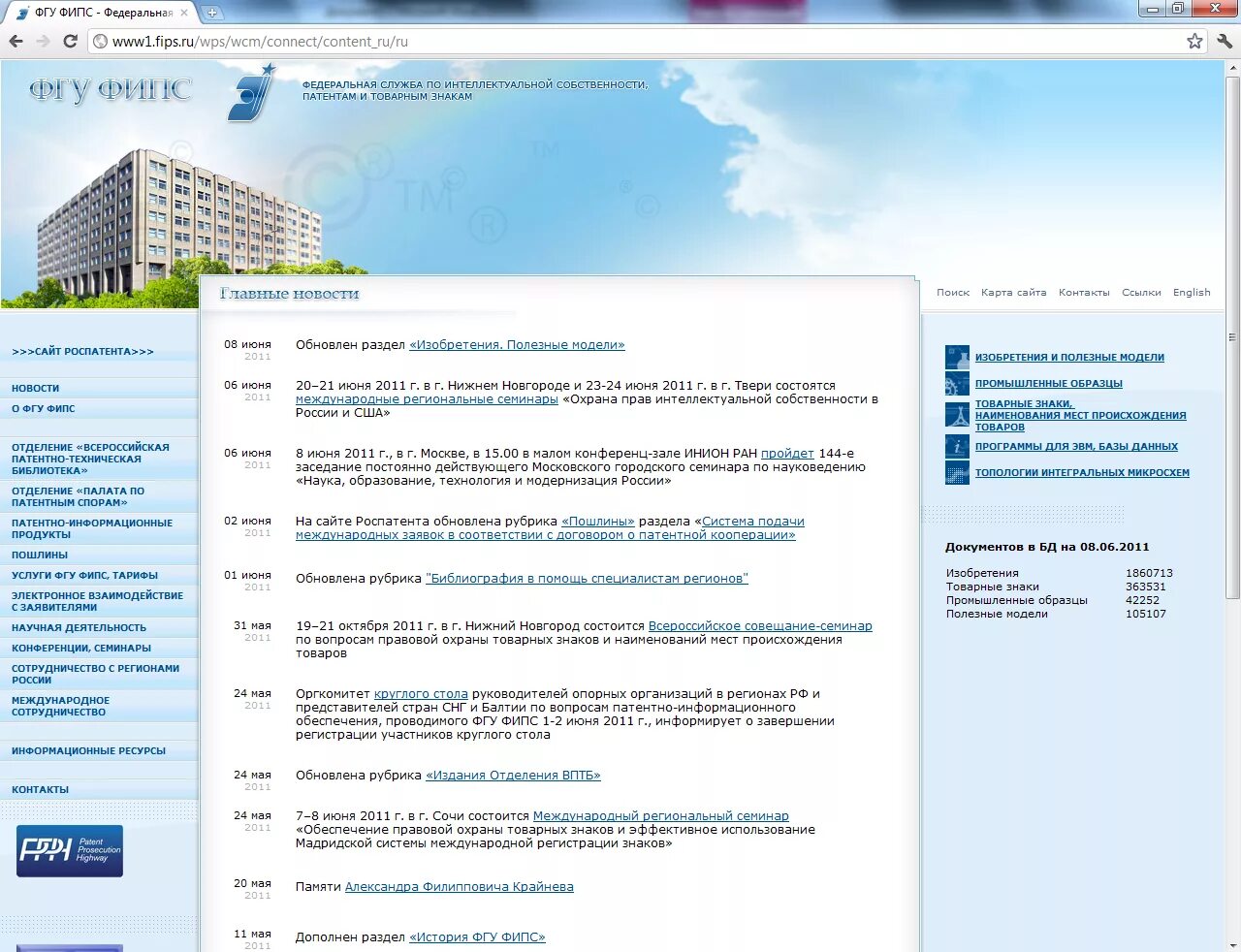Open НАУЧНАЯ ДЕЯТЕЛЬНОСТЬ sidebar item
Screen dimensions: 1241x952
pos(79,627)
